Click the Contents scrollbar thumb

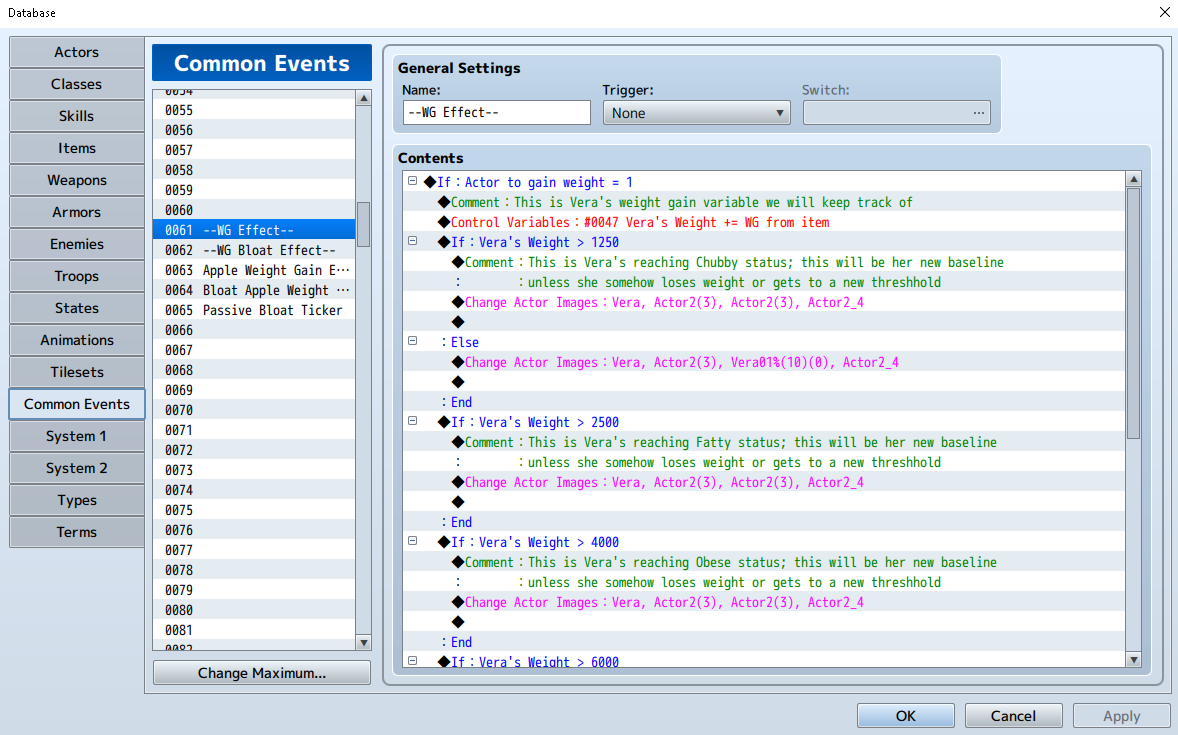point(1134,313)
